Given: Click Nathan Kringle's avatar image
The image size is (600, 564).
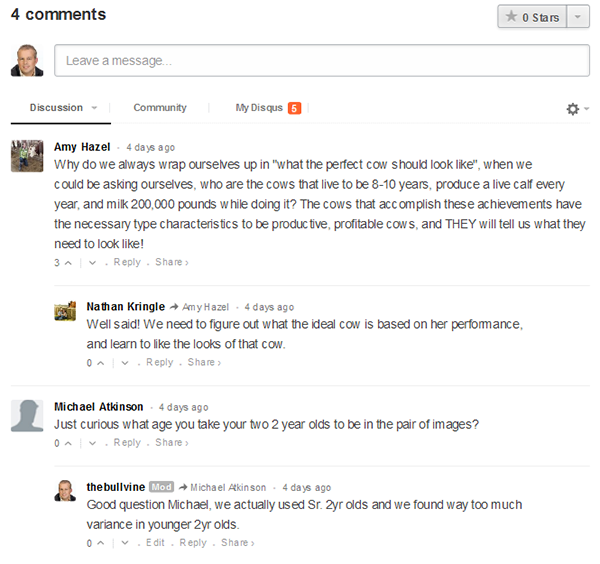Looking at the screenshot, I should (x=66, y=311).
